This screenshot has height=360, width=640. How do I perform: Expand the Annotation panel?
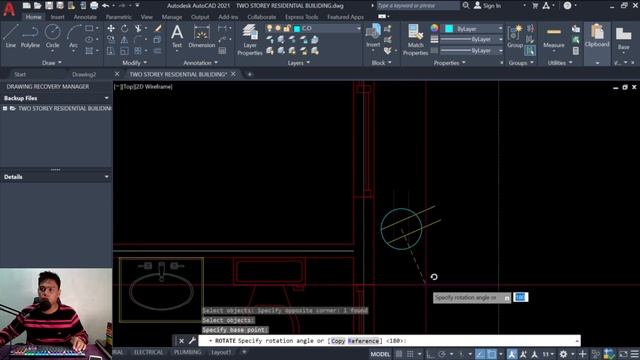click(x=200, y=63)
